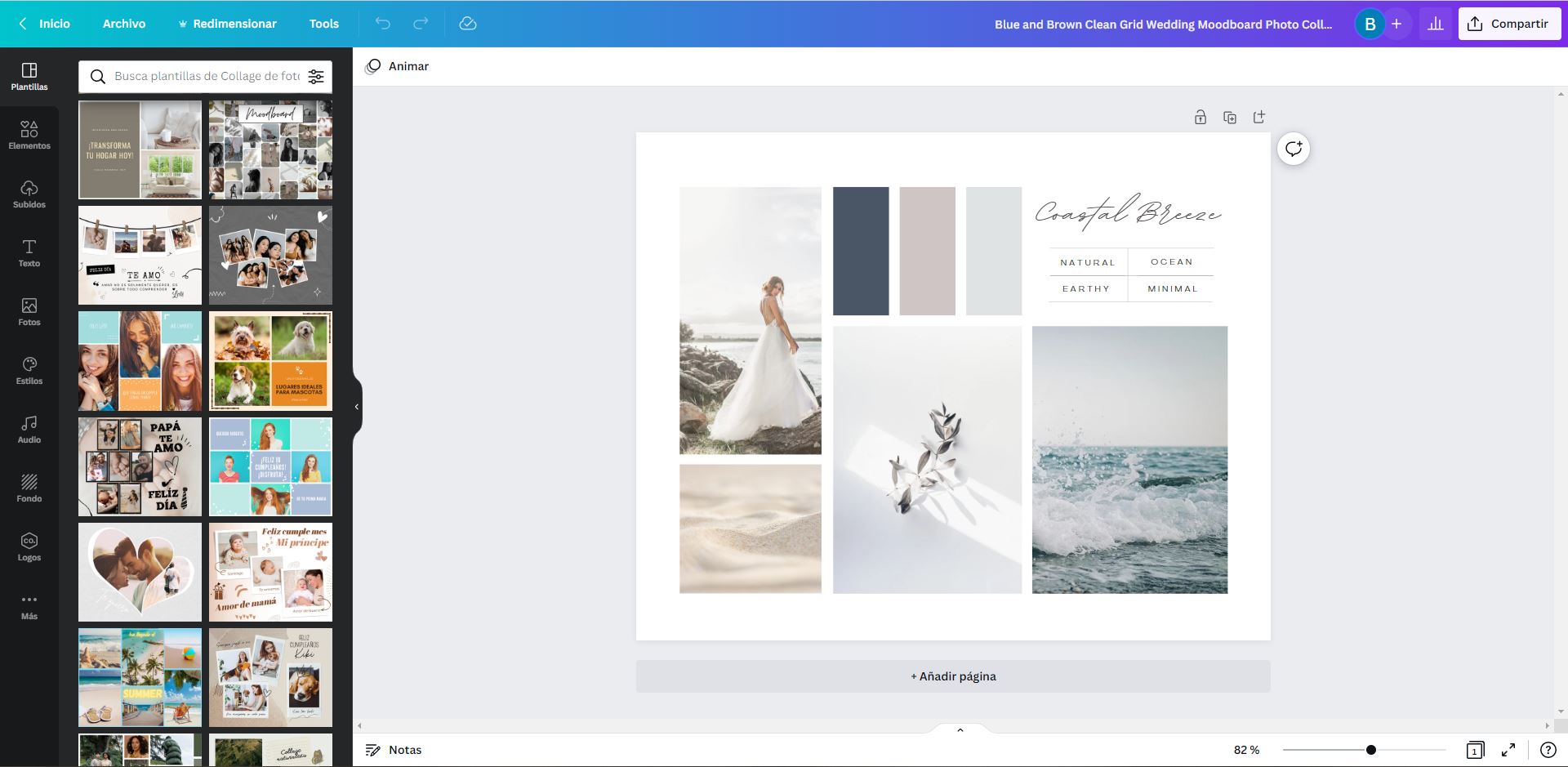The height and width of the screenshot is (767, 1568).
Task: Collapse the templates panel with the side chevron
Action: pyautogui.click(x=356, y=407)
